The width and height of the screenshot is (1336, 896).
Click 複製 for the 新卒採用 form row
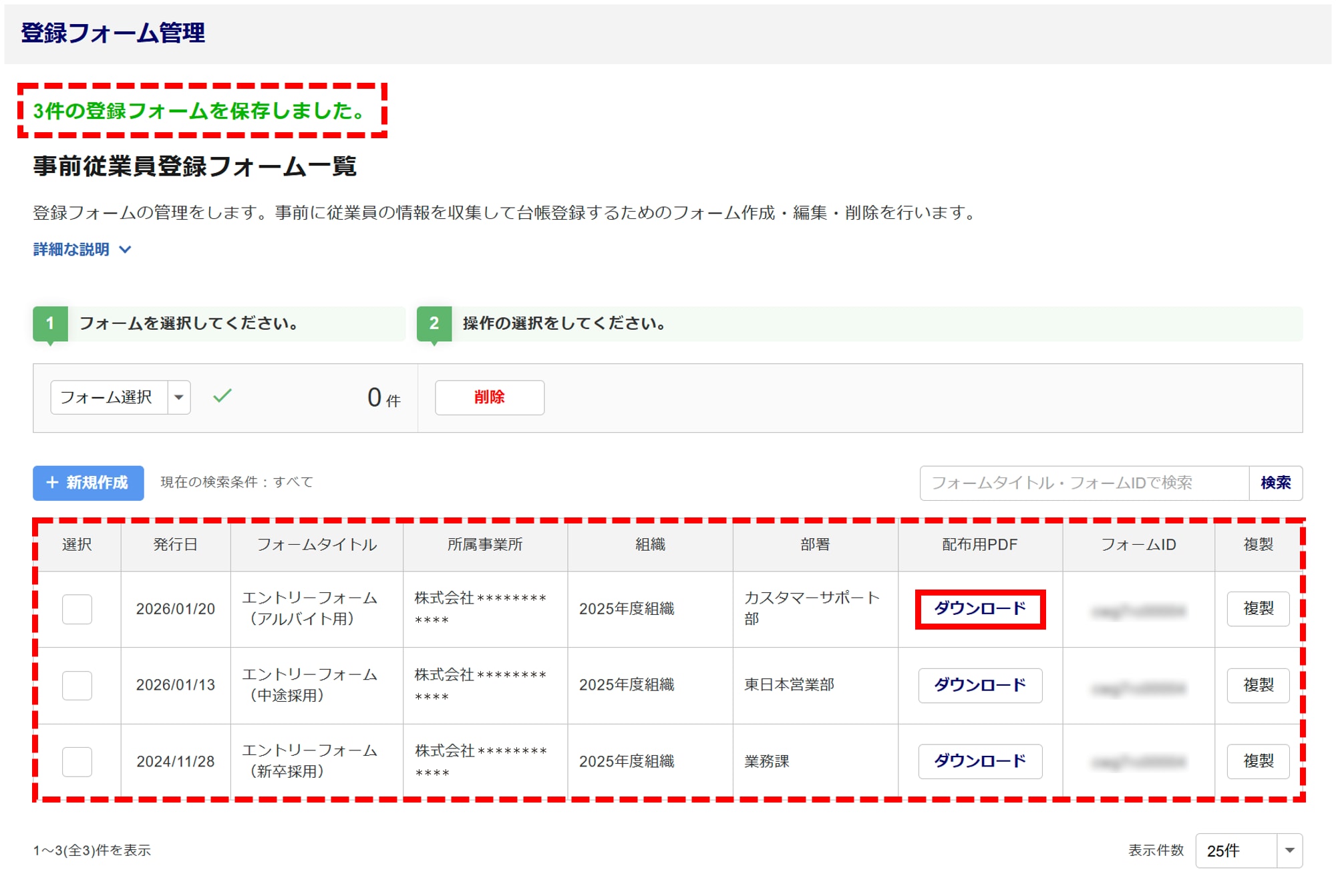[1257, 761]
